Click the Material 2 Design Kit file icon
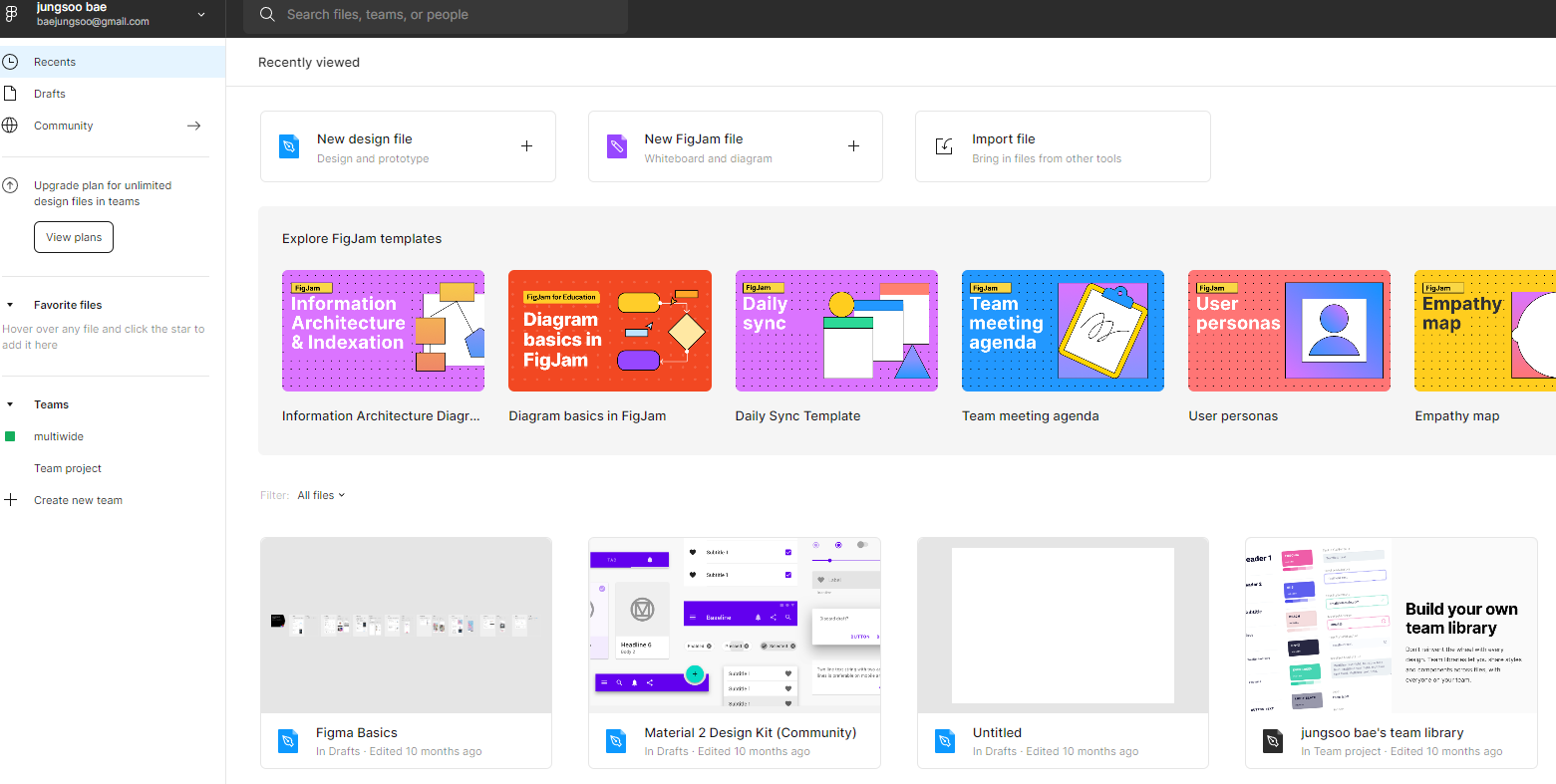The image size is (1556, 784). [616, 741]
